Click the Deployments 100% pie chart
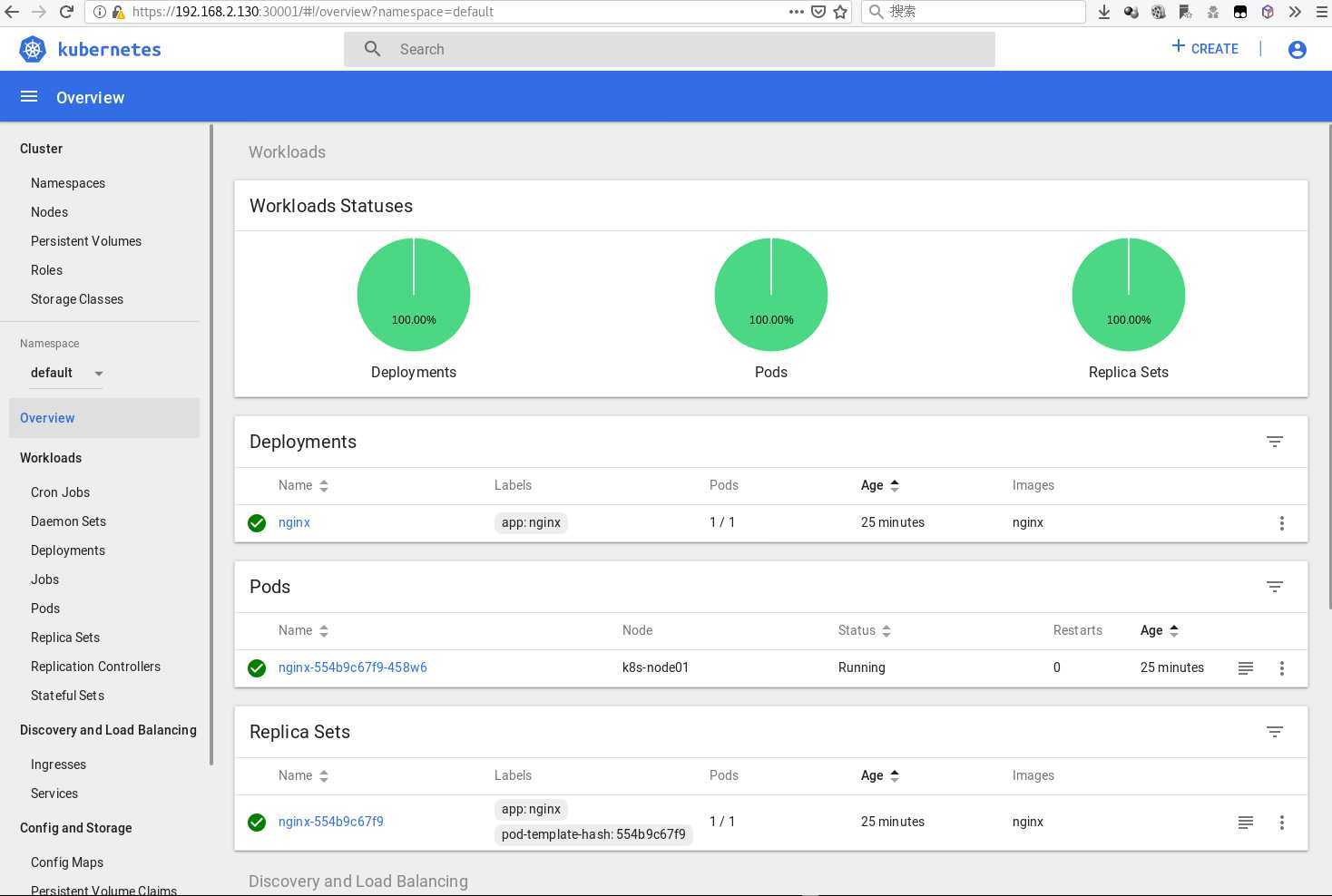This screenshot has height=896, width=1332. [414, 294]
